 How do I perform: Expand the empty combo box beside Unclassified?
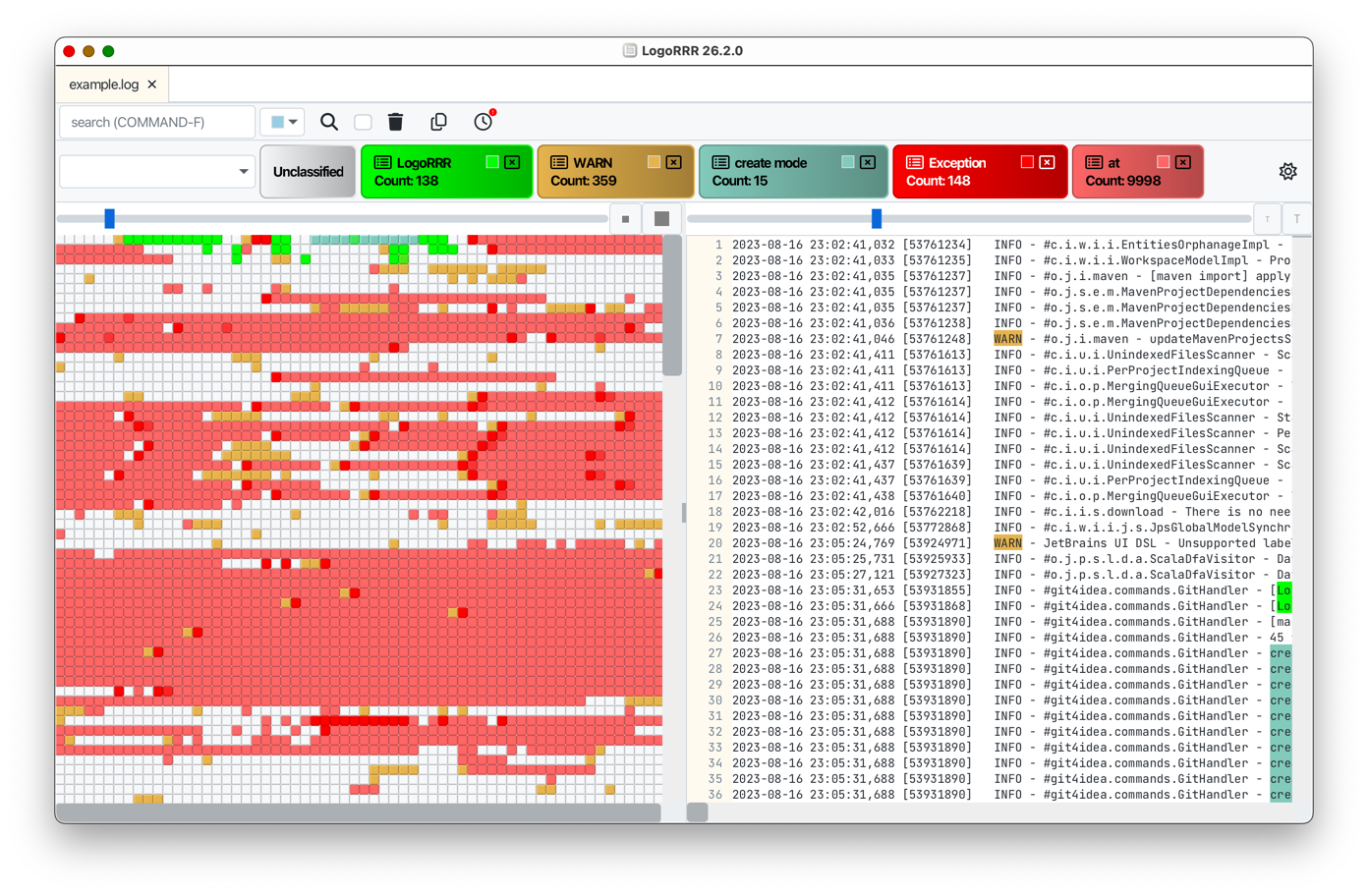click(158, 172)
